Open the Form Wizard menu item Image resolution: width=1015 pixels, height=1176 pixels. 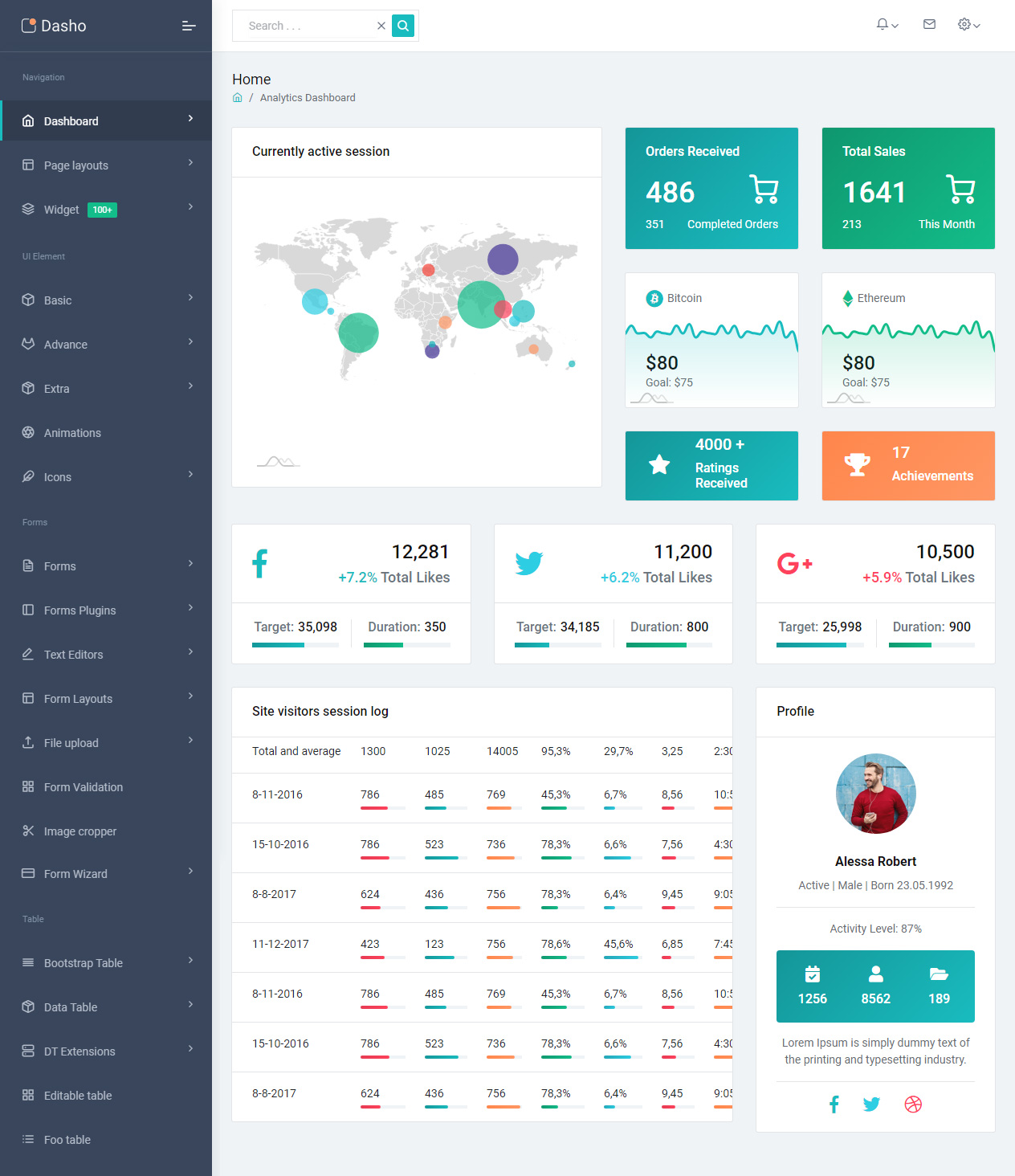coord(106,874)
